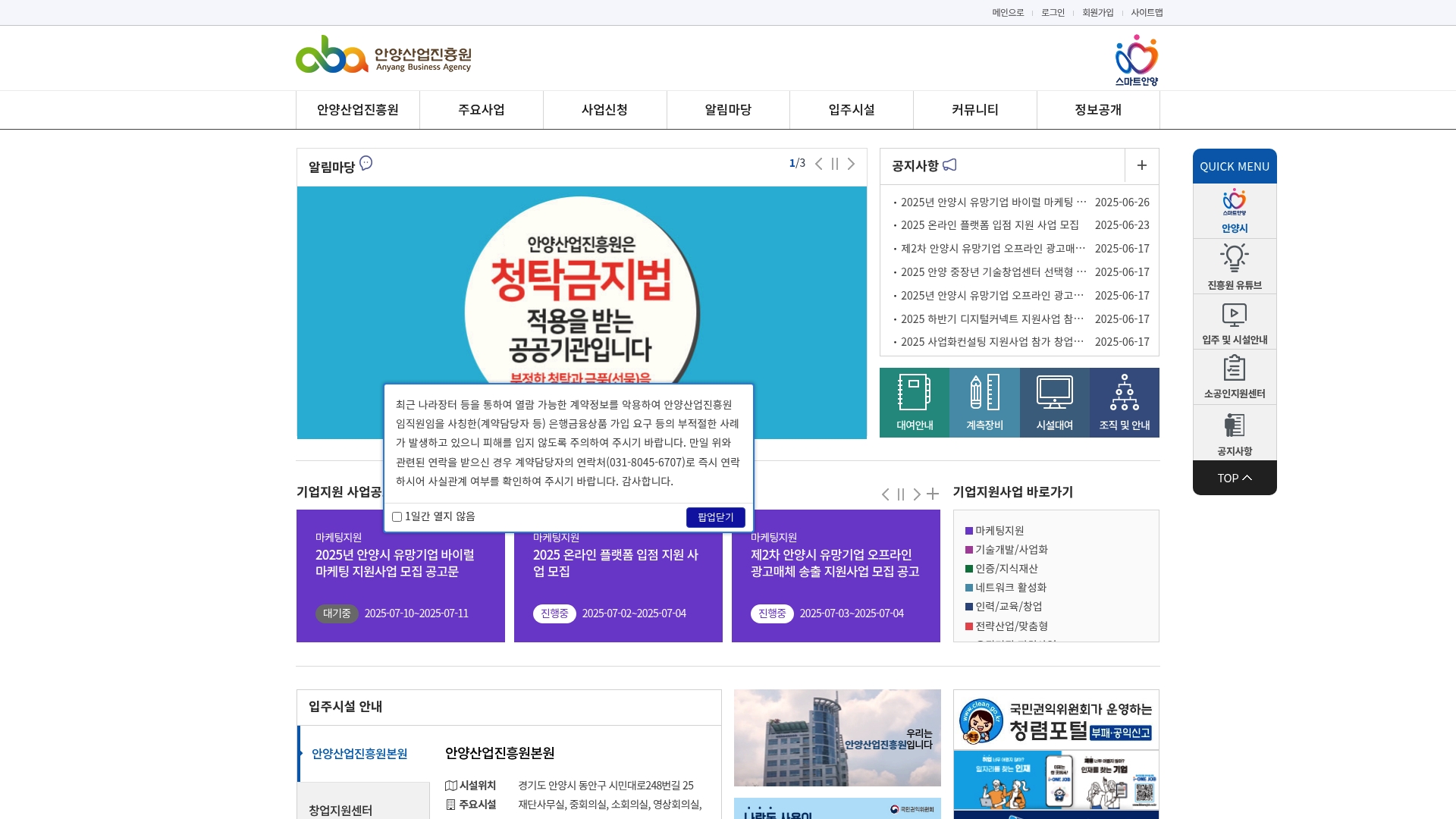Click 로그인 top link
The width and height of the screenshot is (1456, 819).
click(1053, 12)
